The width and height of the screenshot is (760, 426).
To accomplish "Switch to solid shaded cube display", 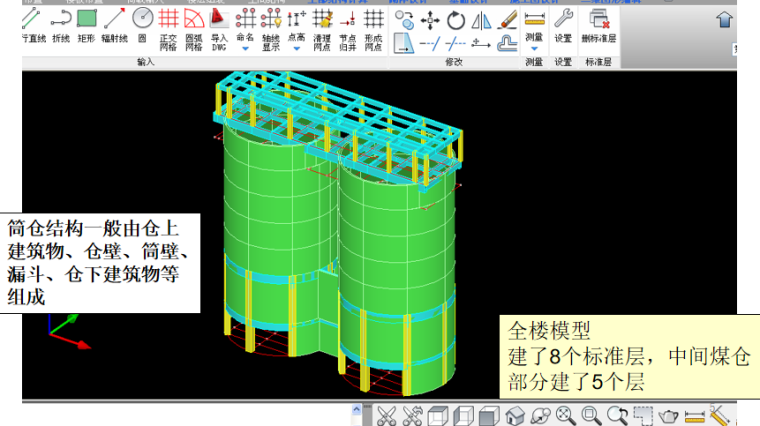I will tap(489, 415).
